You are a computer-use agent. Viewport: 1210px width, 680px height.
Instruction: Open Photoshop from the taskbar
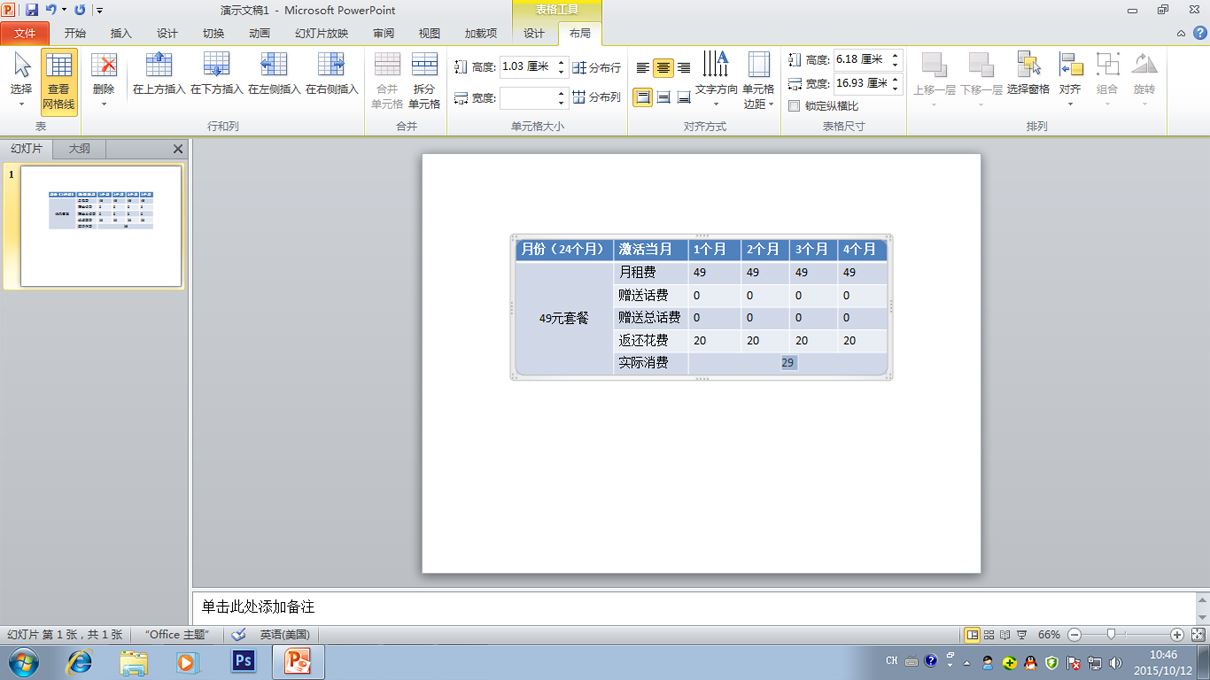(x=243, y=662)
